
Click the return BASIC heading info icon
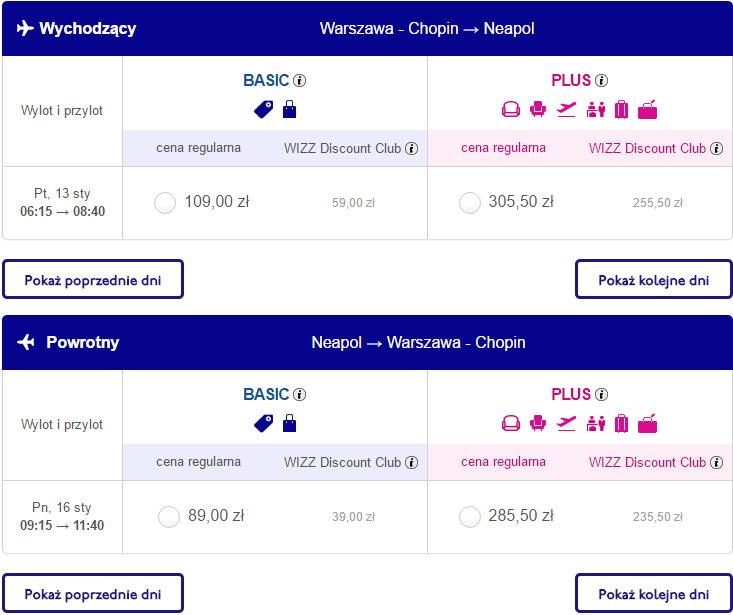(299, 395)
